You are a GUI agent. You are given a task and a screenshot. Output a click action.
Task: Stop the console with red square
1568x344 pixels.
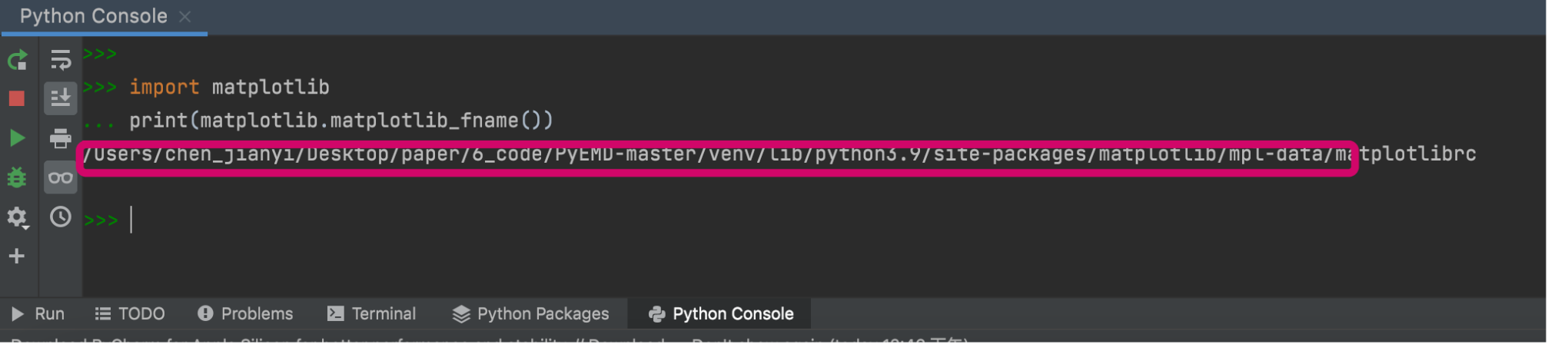coord(17,98)
